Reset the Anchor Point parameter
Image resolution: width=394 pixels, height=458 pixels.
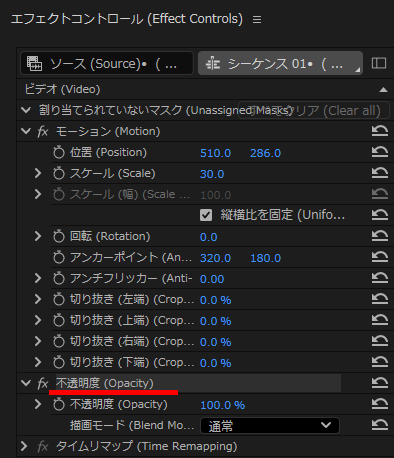pos(380,257)
